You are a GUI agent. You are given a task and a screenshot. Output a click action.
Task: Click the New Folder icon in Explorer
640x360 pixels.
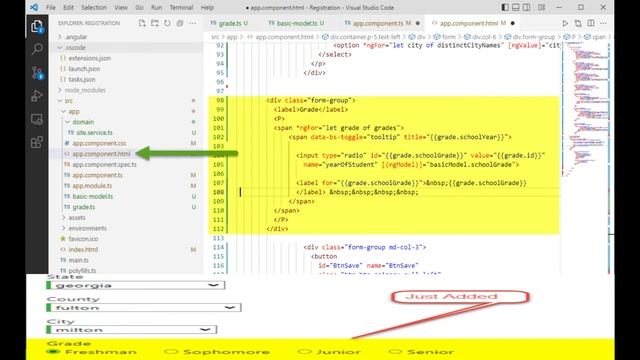[155, 23]
